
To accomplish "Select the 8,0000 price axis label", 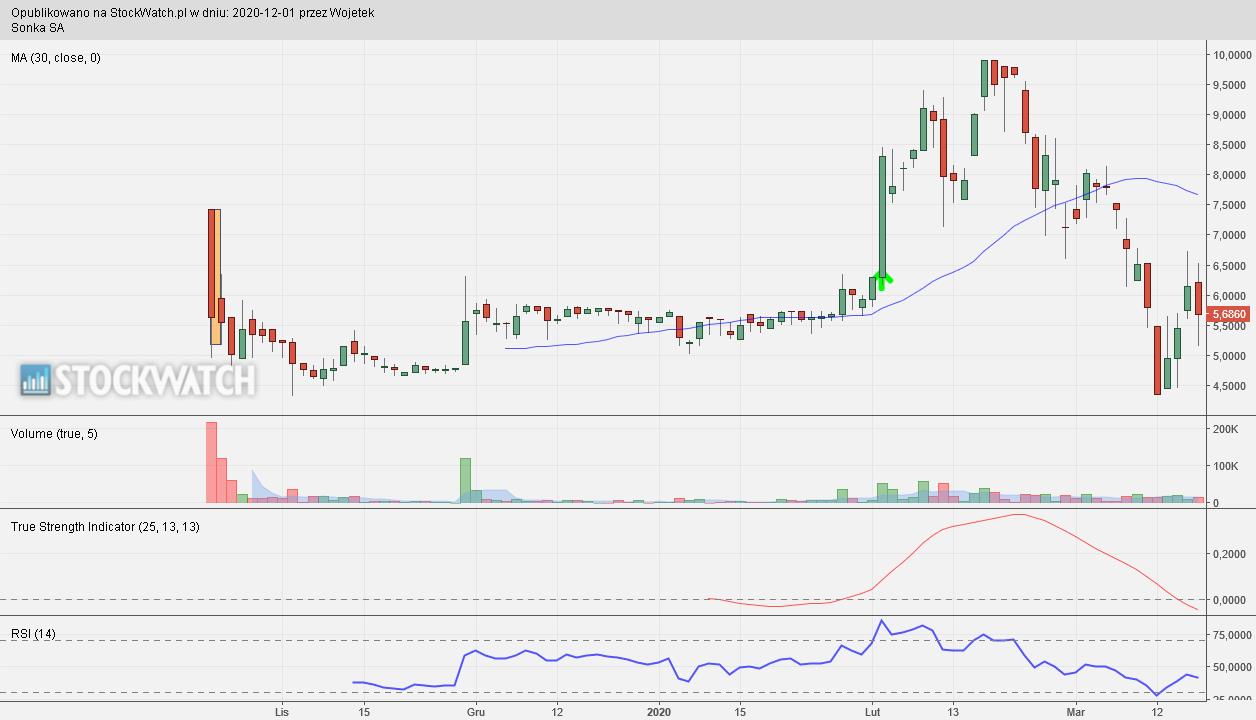I will coord(1231,175).
